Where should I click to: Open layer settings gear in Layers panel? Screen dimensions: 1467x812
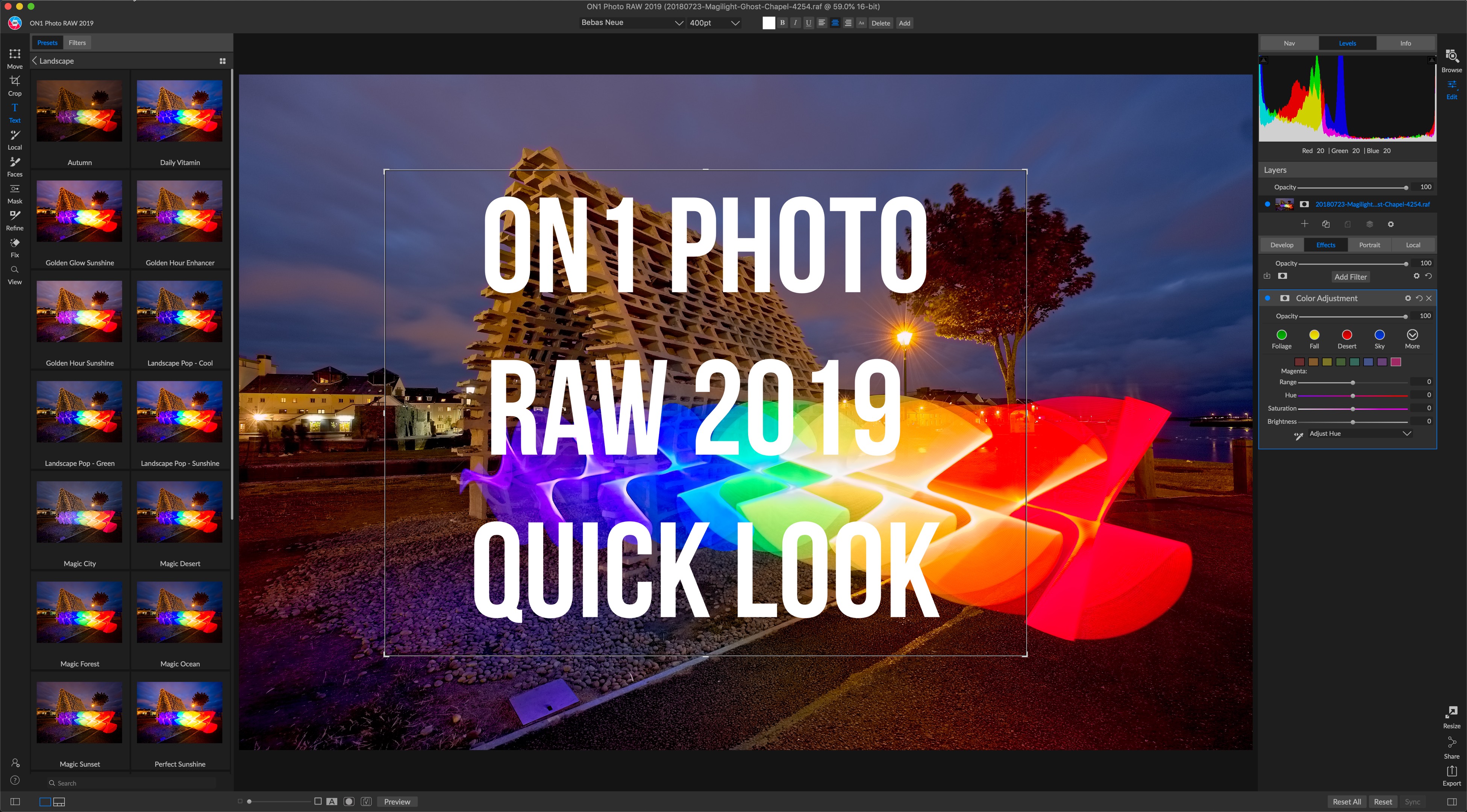[x=1391, y=224]
